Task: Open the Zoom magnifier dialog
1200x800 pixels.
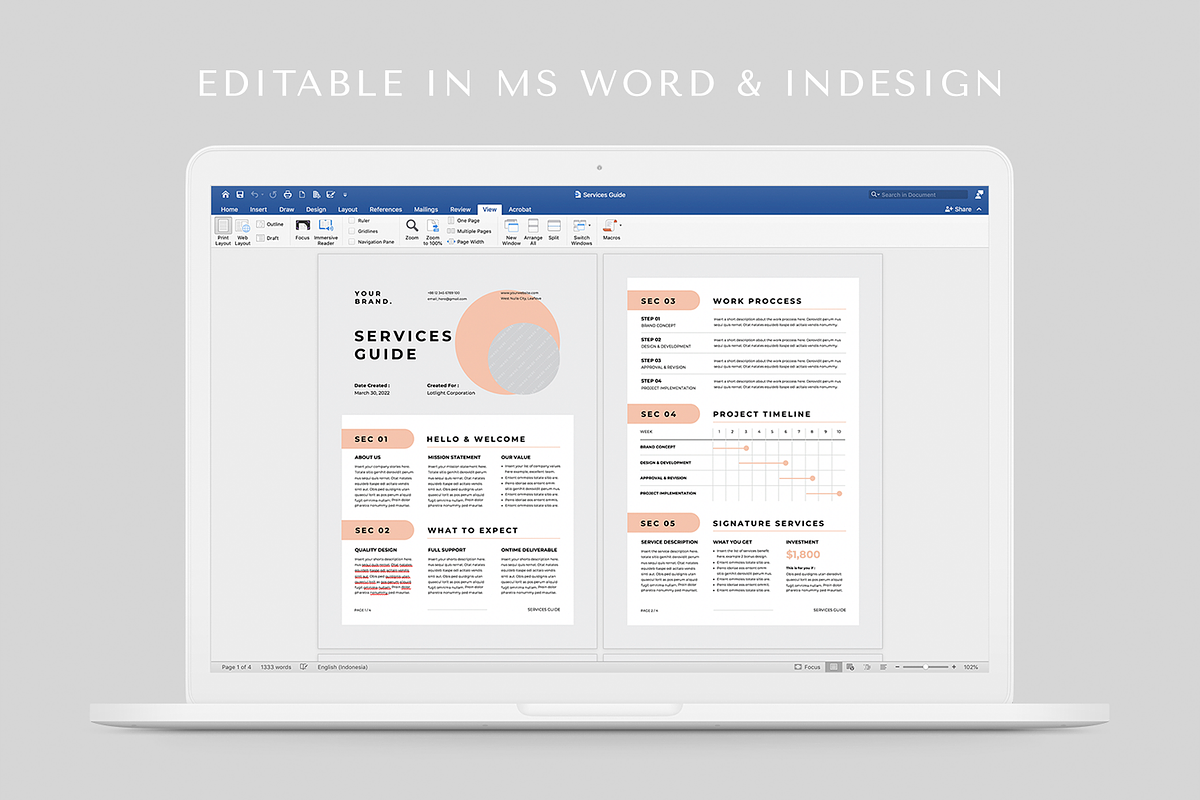Action: pyautogui.click(x=412, y=231)
